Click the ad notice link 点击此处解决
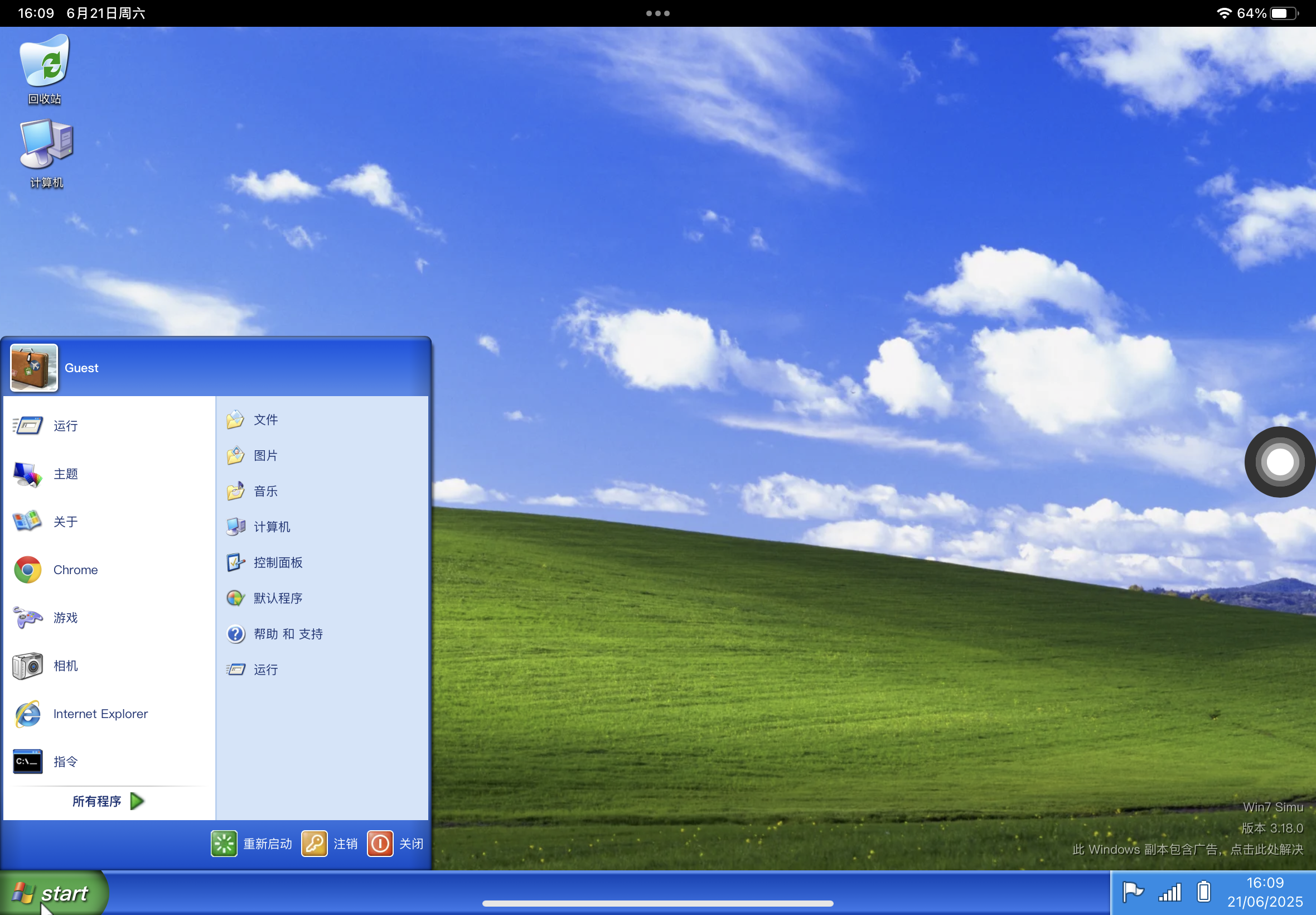 coord(1267,849)
